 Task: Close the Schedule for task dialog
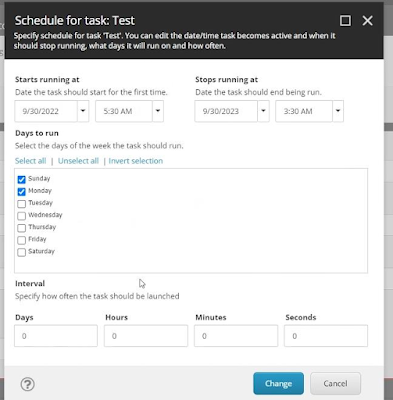(x=367, y=21)
